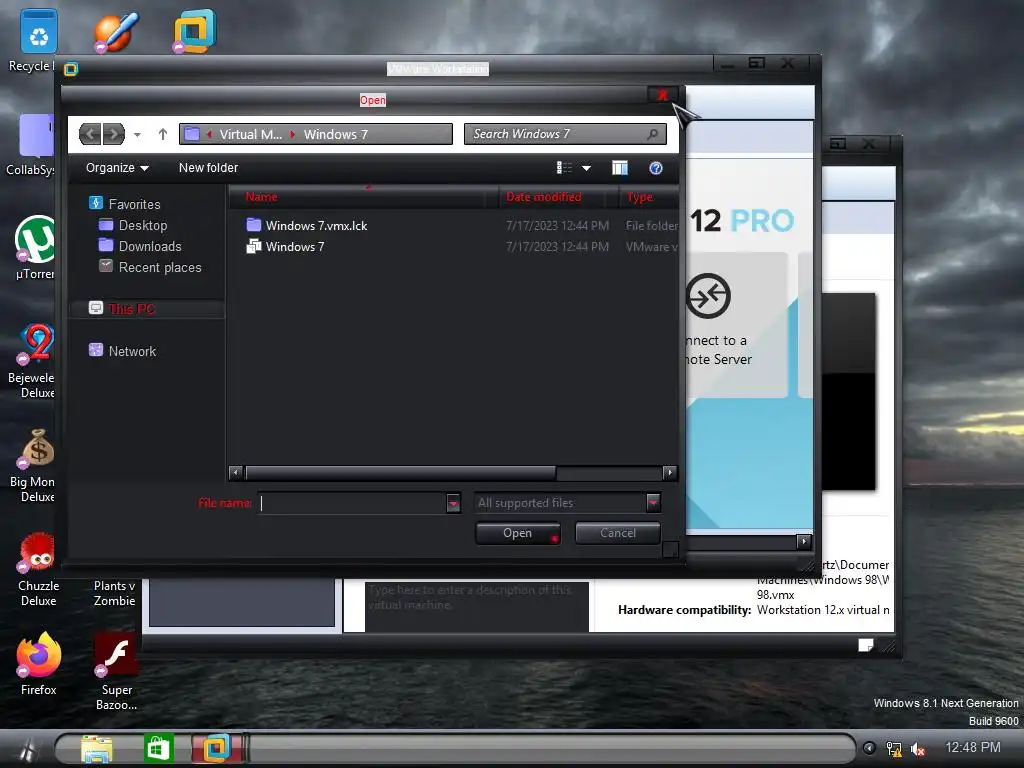Click the Forward navigation arrow in Open dialog

coord(114,135)
